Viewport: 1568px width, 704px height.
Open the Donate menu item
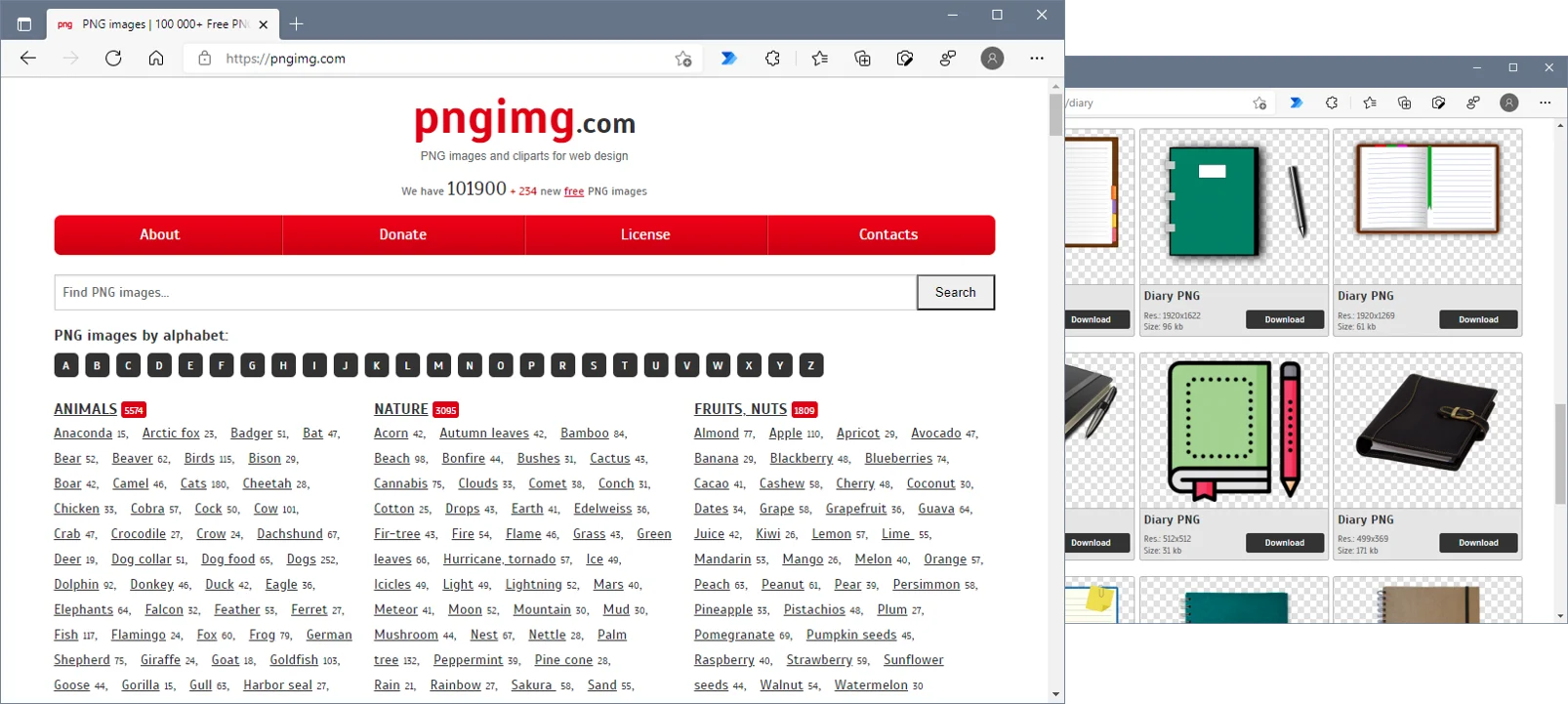[x=403, y=235]
